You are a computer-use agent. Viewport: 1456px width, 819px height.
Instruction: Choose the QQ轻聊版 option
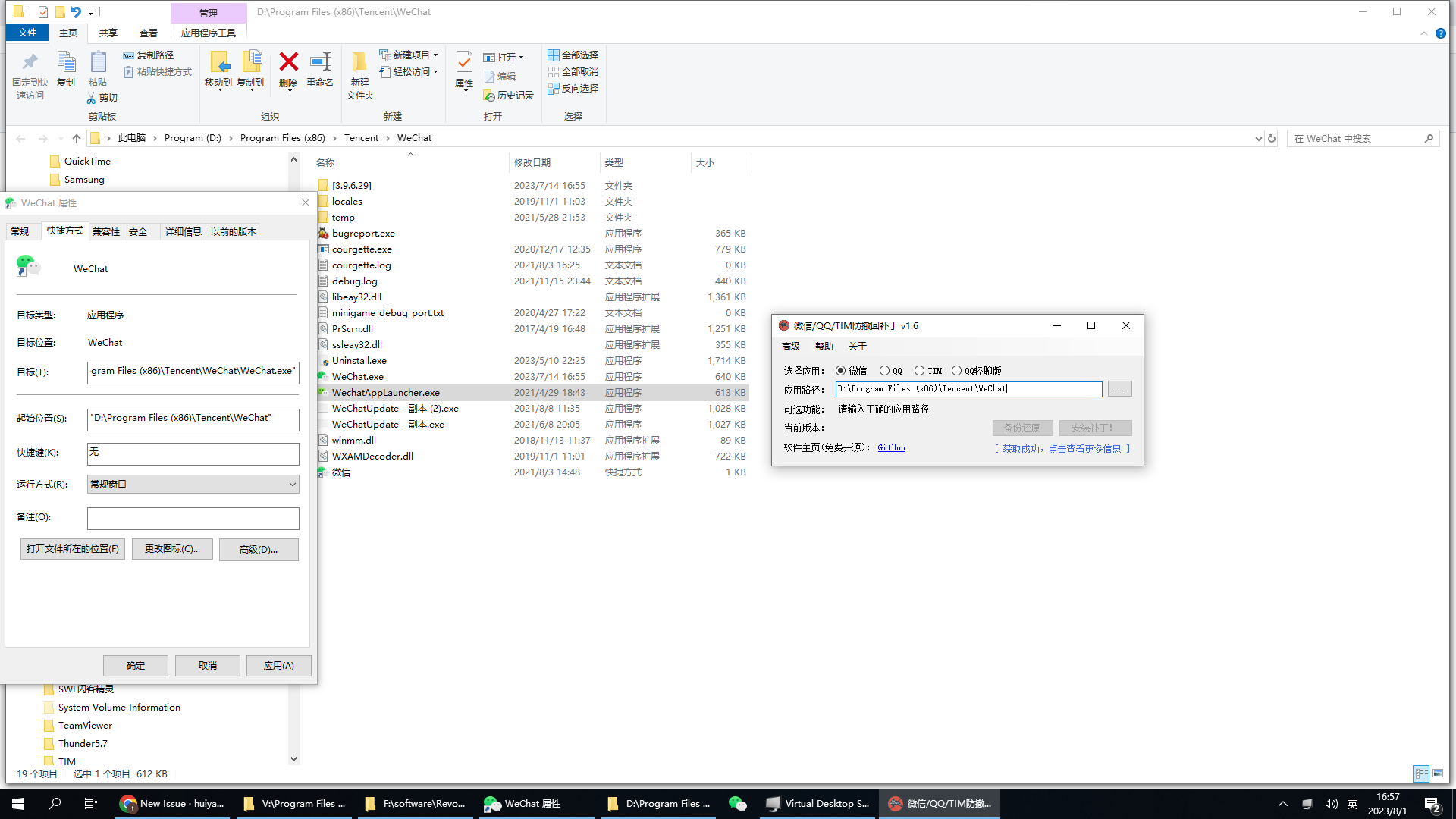coord(956,370)
